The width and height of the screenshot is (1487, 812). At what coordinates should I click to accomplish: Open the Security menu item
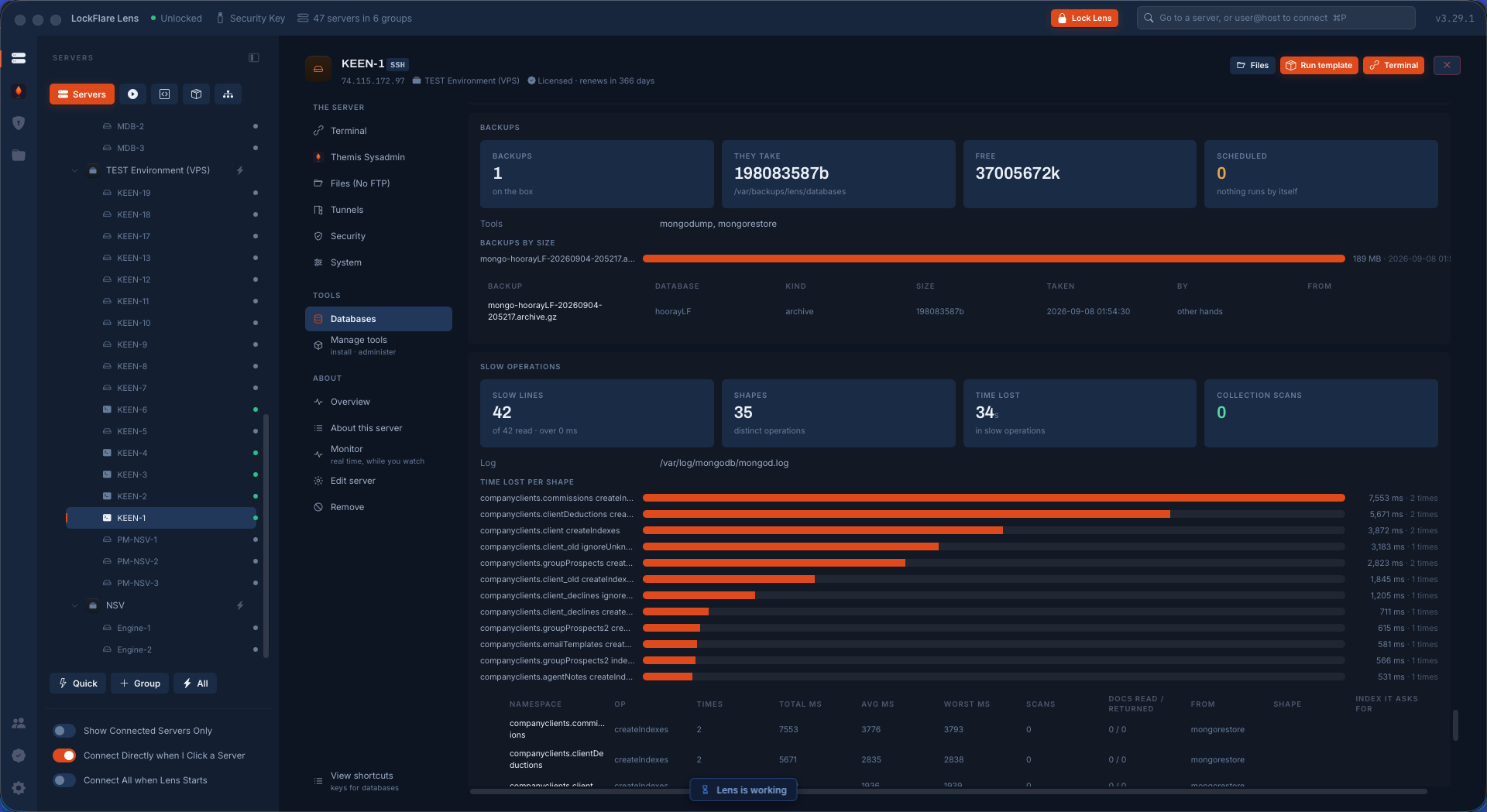click(x=379, y=236)
